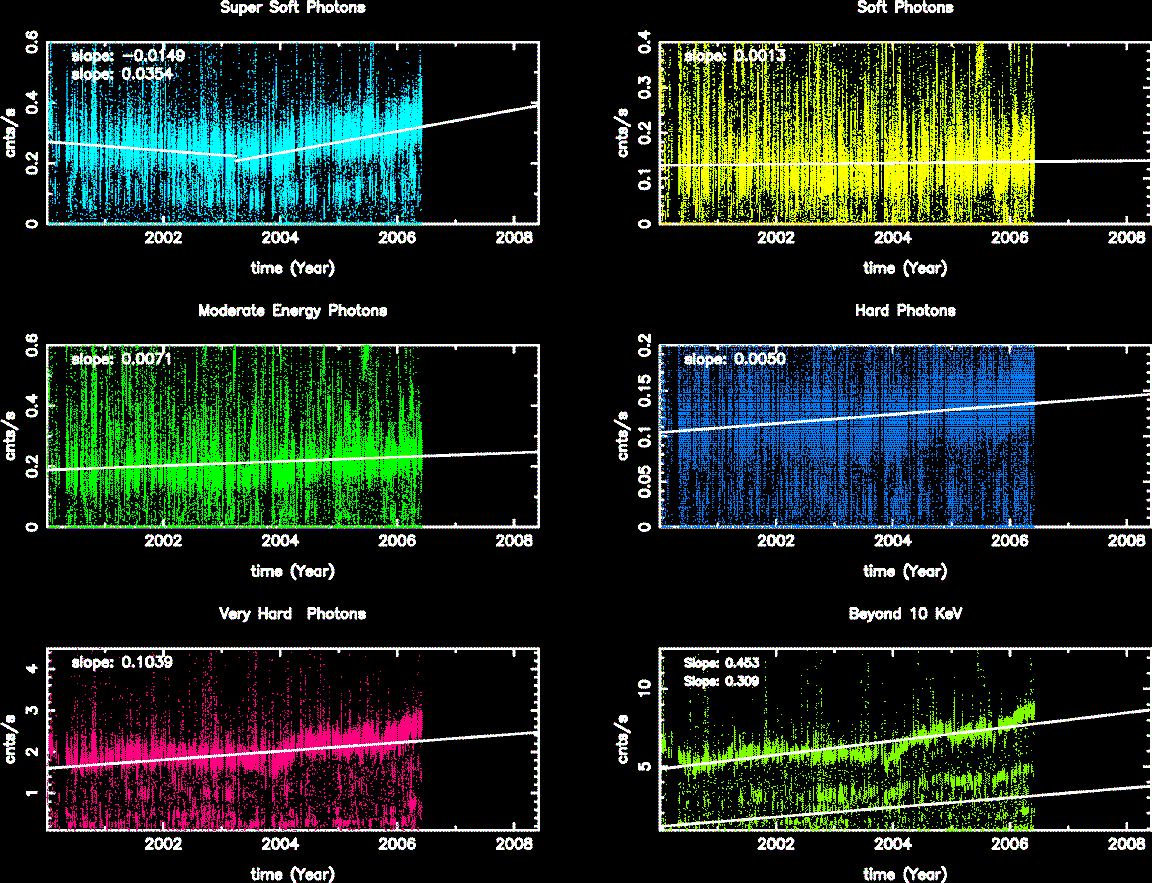Click the Hard Photons plot title
The width and height of the screenshot is (1152, 883).
905,311
